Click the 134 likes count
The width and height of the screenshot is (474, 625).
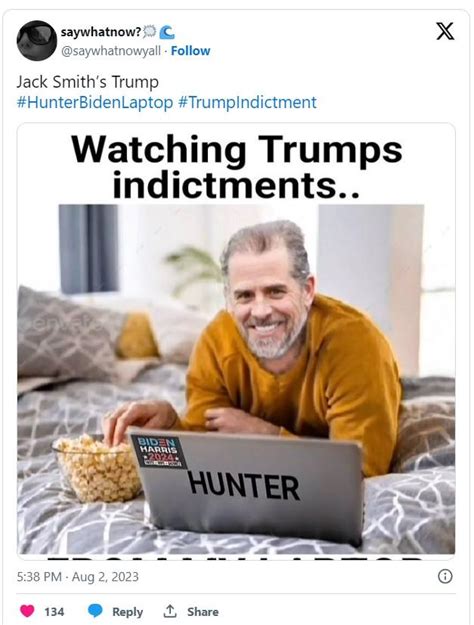point(54,611)
